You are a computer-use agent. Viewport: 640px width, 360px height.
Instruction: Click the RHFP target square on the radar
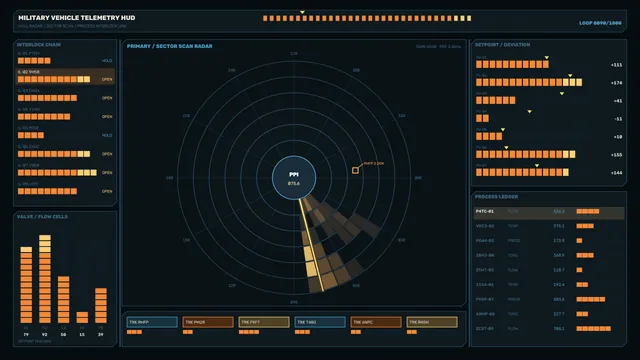356,170
